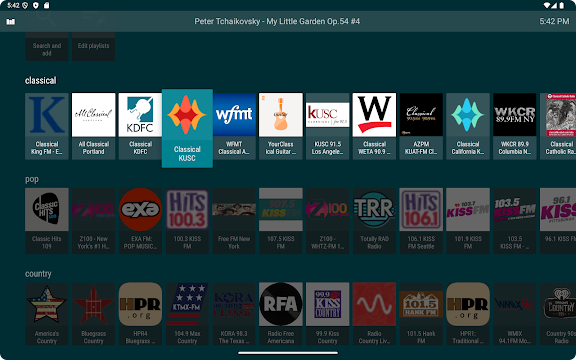Play 103.5 KISS FM station
This screenshot has width=576, height=360.
[515, 221]
